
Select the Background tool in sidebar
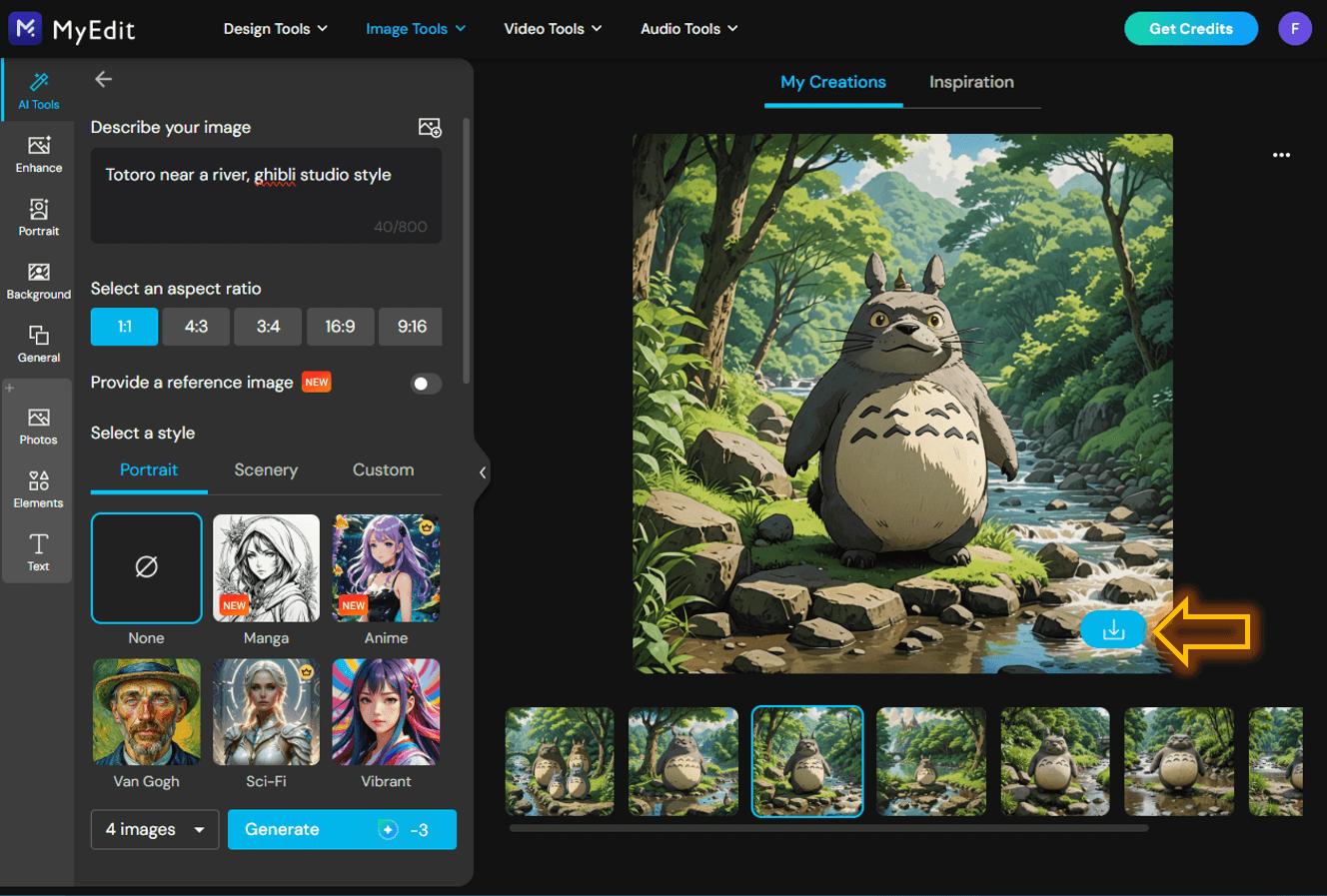[38, 280]
